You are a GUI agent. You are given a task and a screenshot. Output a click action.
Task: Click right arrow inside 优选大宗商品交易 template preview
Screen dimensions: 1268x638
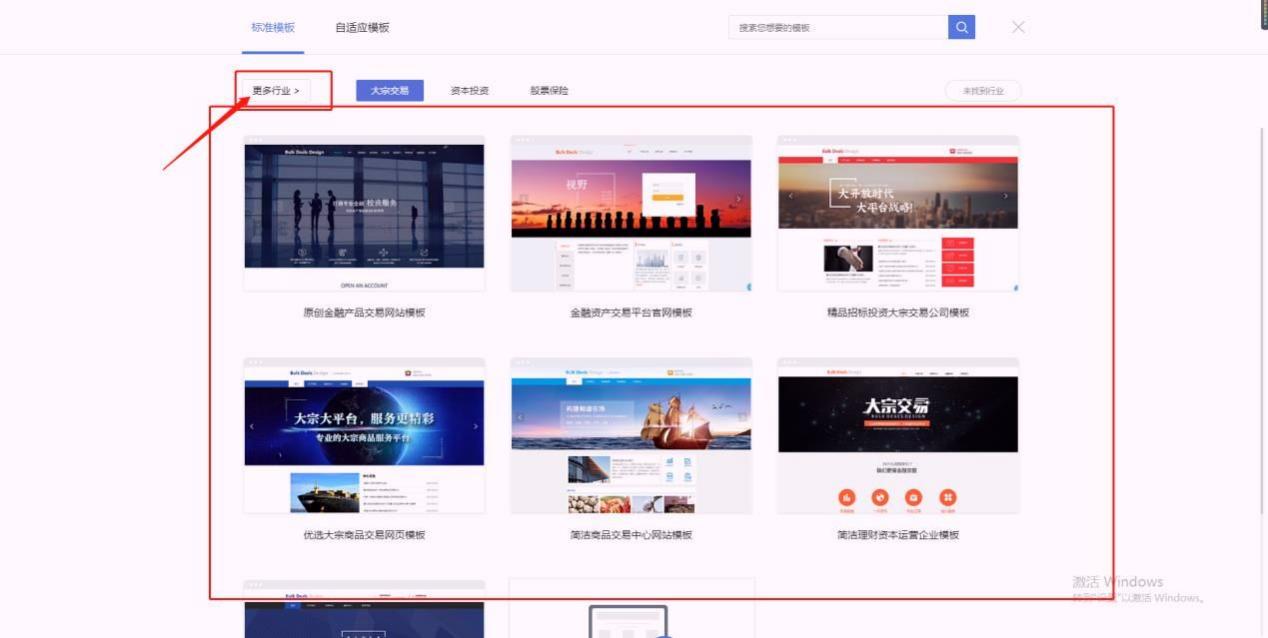click(476, 425)
